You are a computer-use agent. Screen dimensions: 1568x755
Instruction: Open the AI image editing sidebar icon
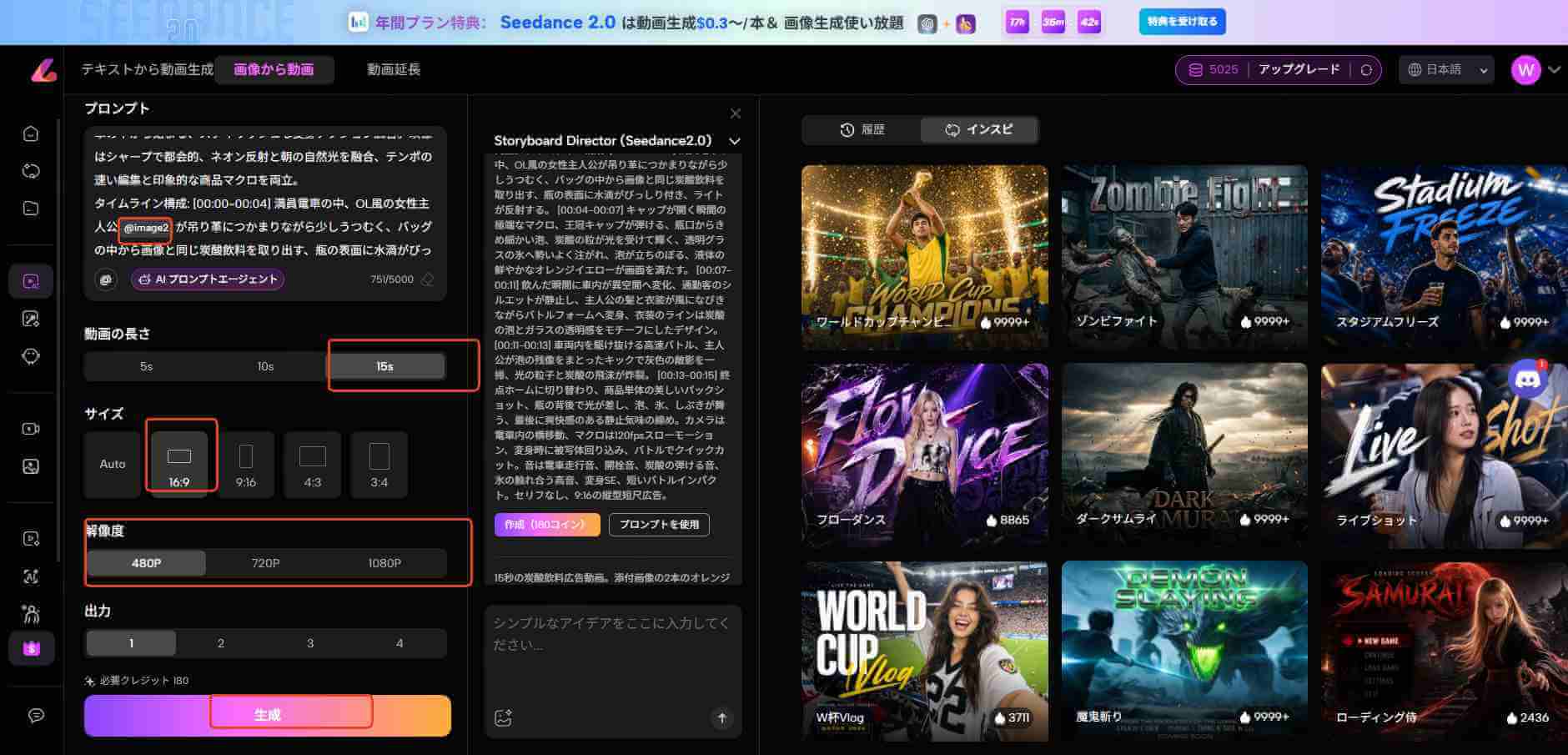click(31, 319)
